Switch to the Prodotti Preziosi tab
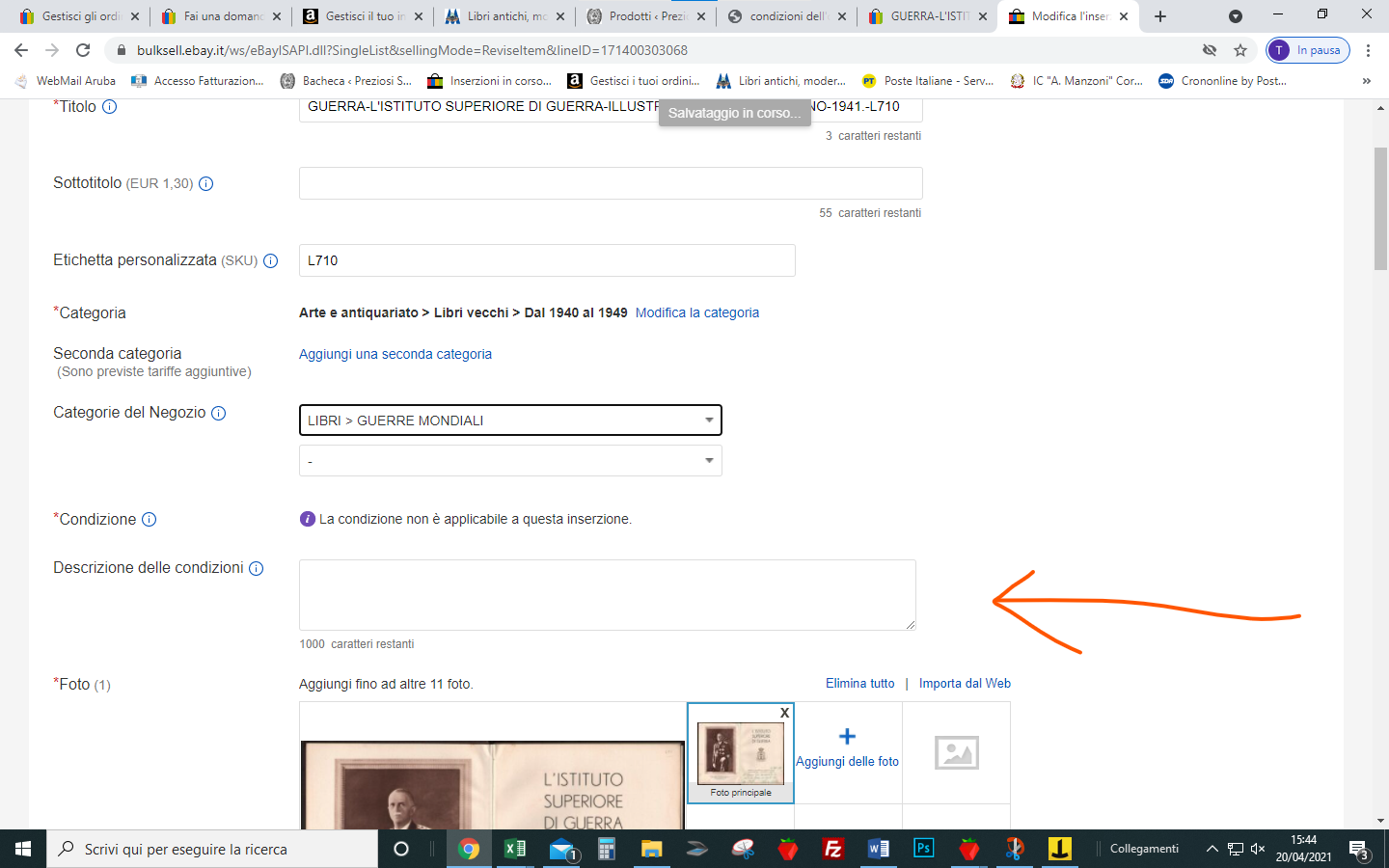The height and width of the screenshot is (868, 1389). 646,16
